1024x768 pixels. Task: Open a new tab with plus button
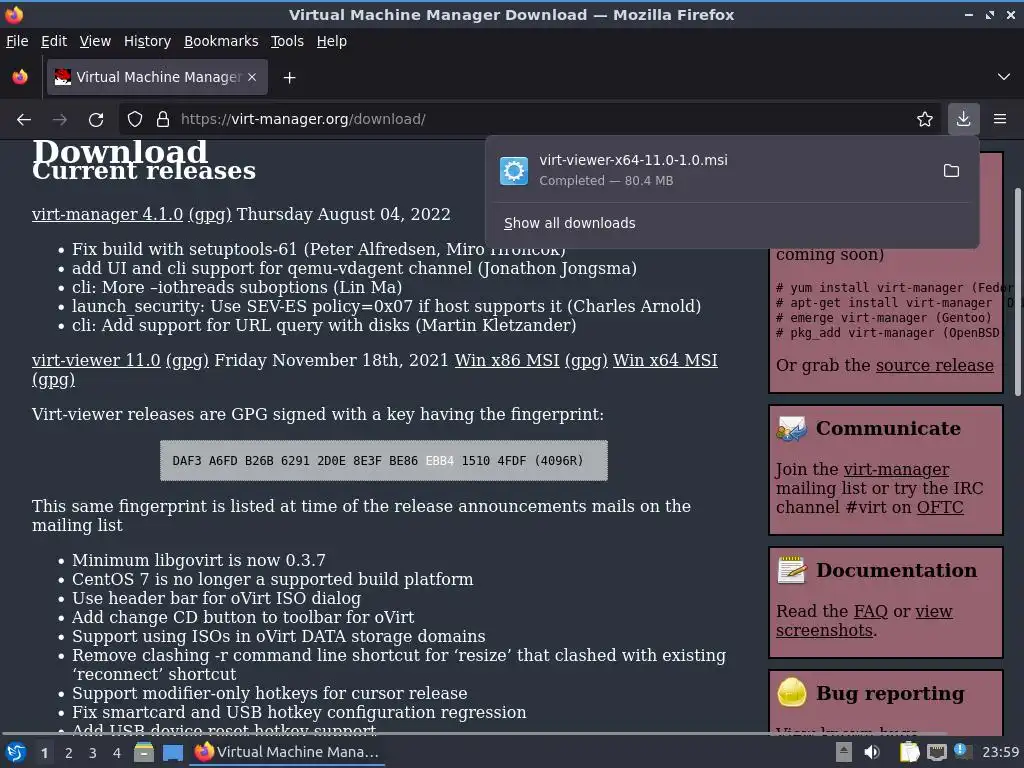pos(289,78)
